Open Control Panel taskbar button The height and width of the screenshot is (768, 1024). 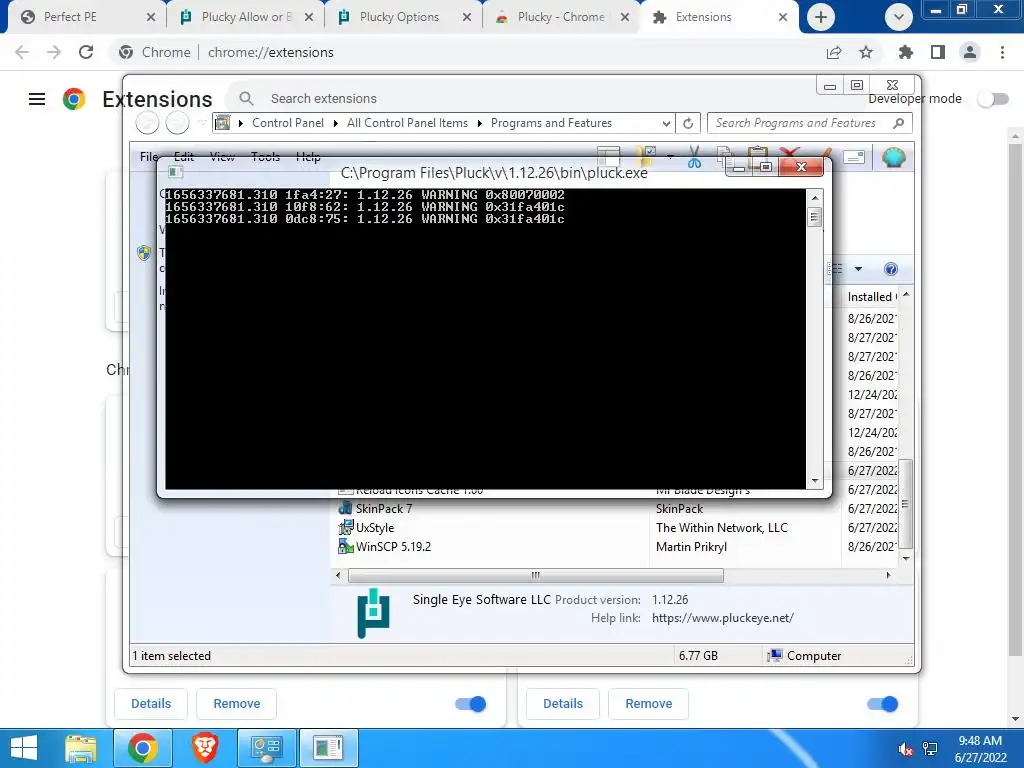(x=266, y=748)
